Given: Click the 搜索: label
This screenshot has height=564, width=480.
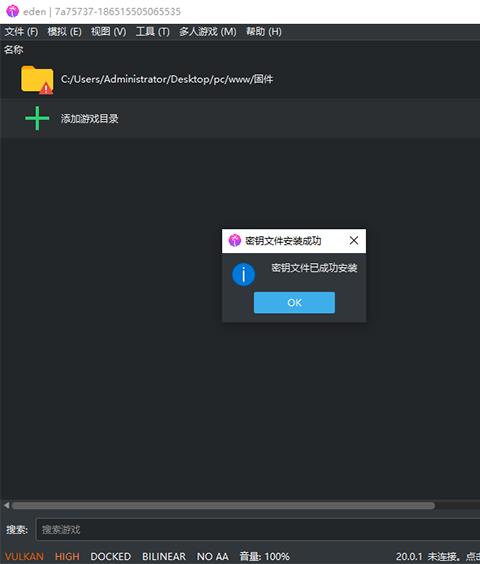Looking at the screenshot, I should (x=17, y=529).
